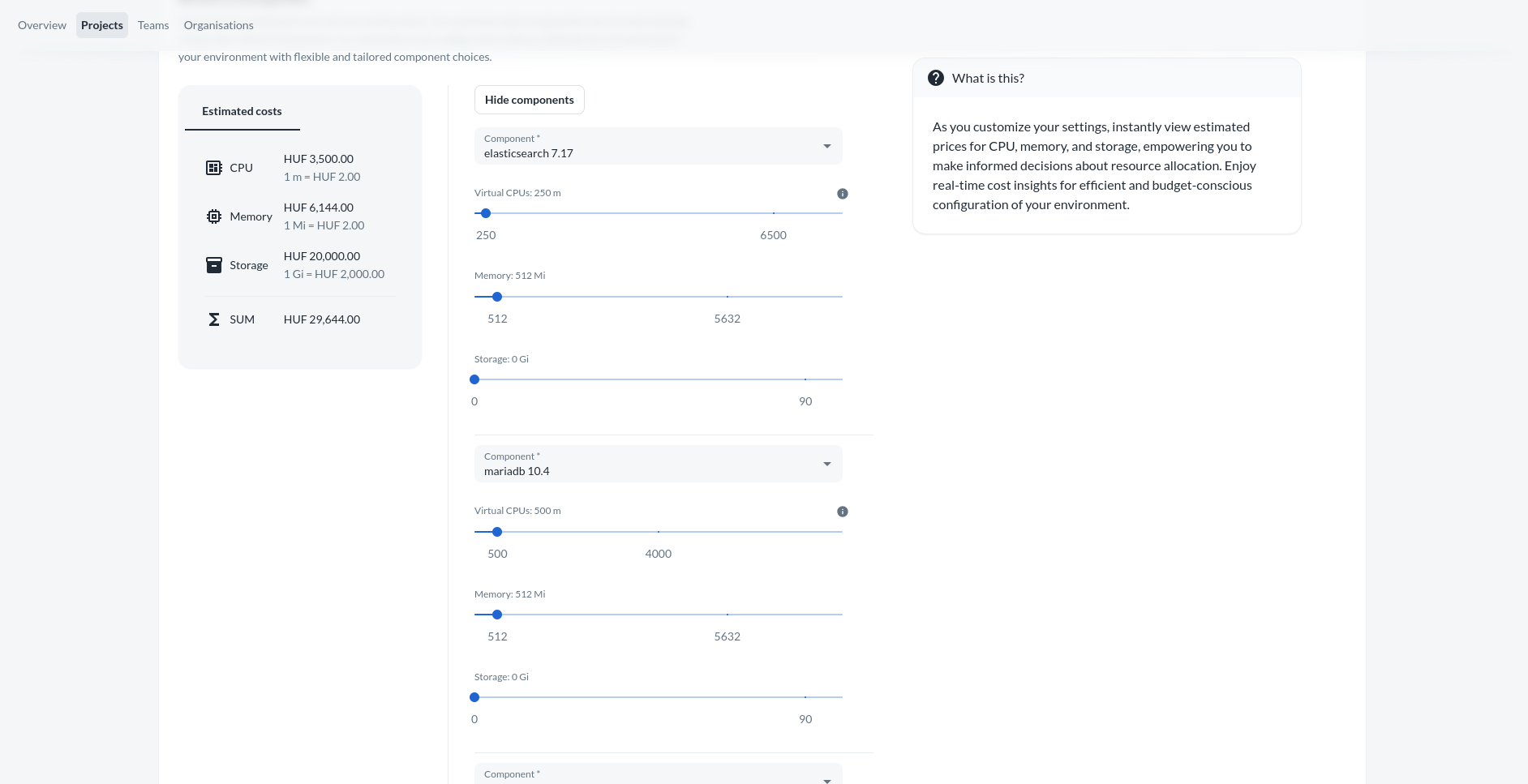This screenshot has height=784, width=1528.
Task: Switch to the Overview tab
Action: (x=42, y=25)
